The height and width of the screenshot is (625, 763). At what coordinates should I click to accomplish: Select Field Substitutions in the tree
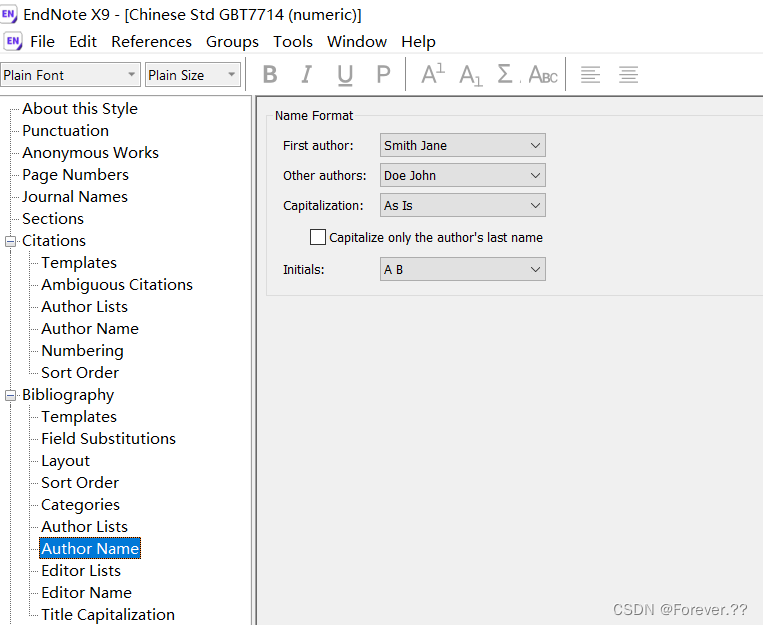pos(108,439)
